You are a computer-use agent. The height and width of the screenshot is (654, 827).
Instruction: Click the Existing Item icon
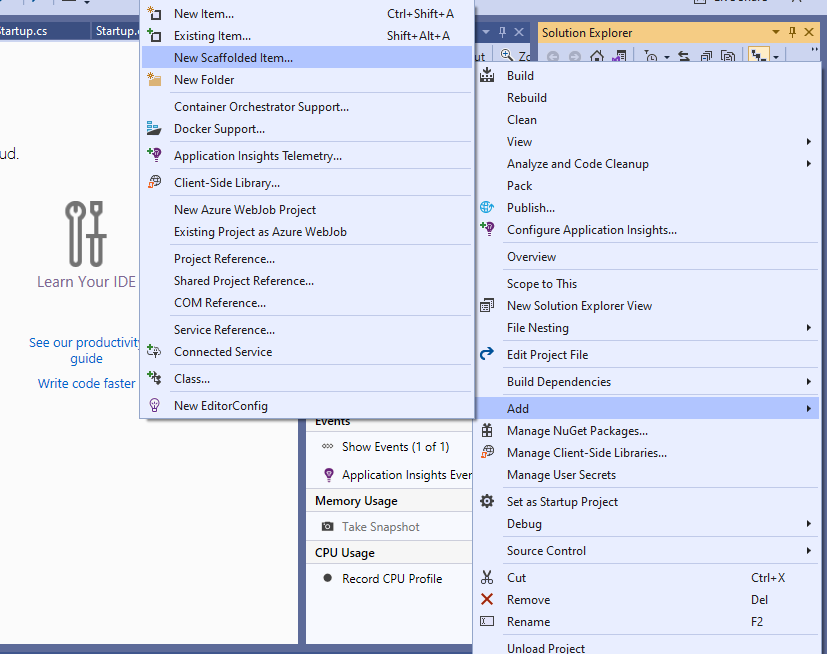coord(154,35)
